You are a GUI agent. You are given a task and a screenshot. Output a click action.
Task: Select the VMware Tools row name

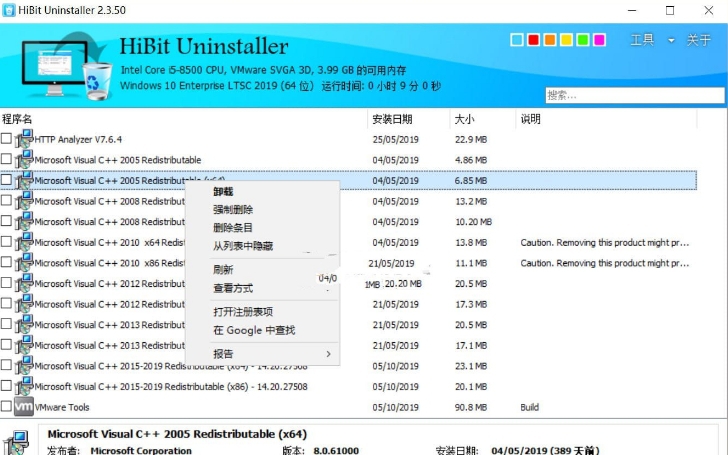coord(62,407)
